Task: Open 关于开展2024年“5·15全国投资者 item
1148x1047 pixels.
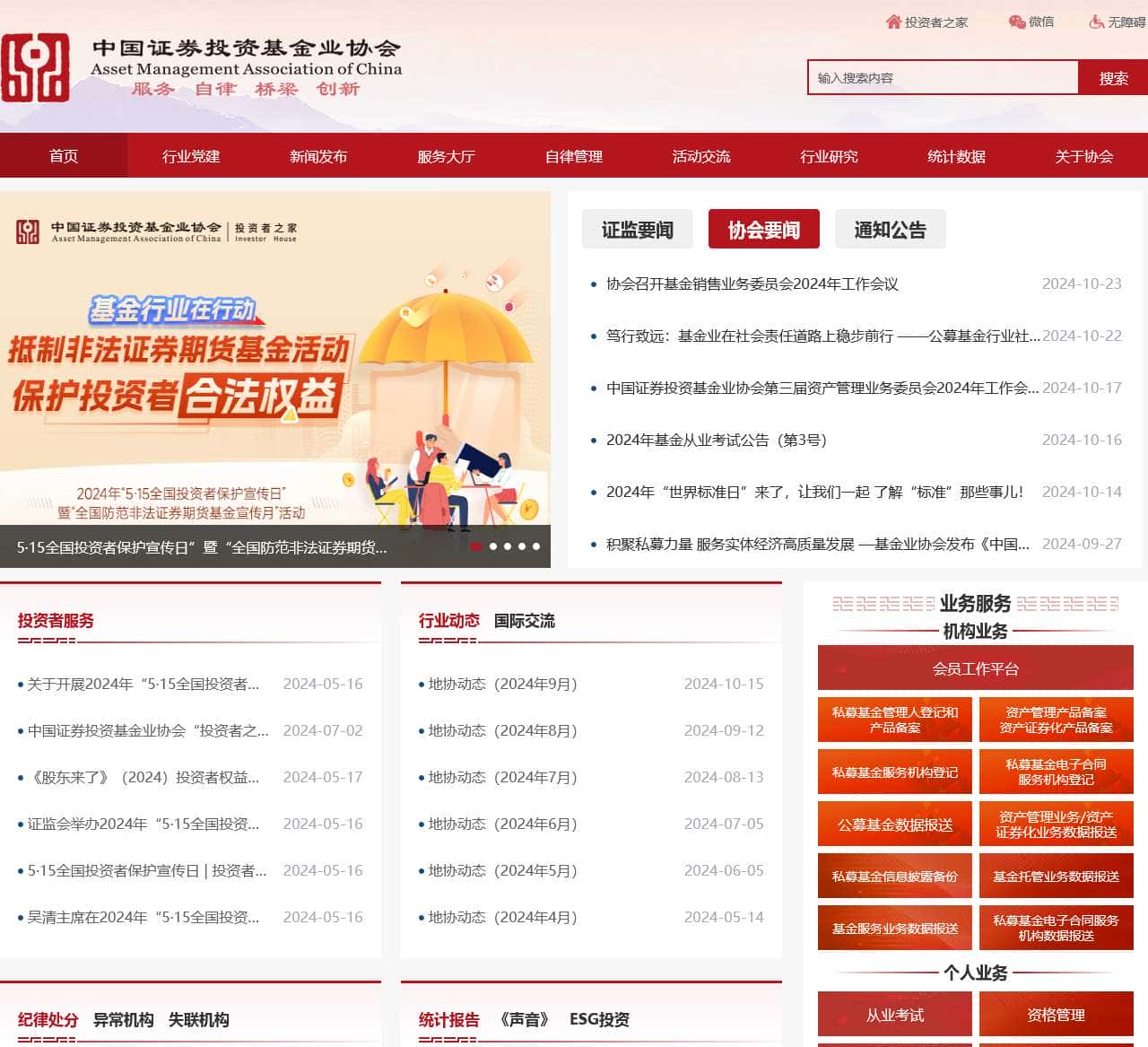Action: pos(143,684)
